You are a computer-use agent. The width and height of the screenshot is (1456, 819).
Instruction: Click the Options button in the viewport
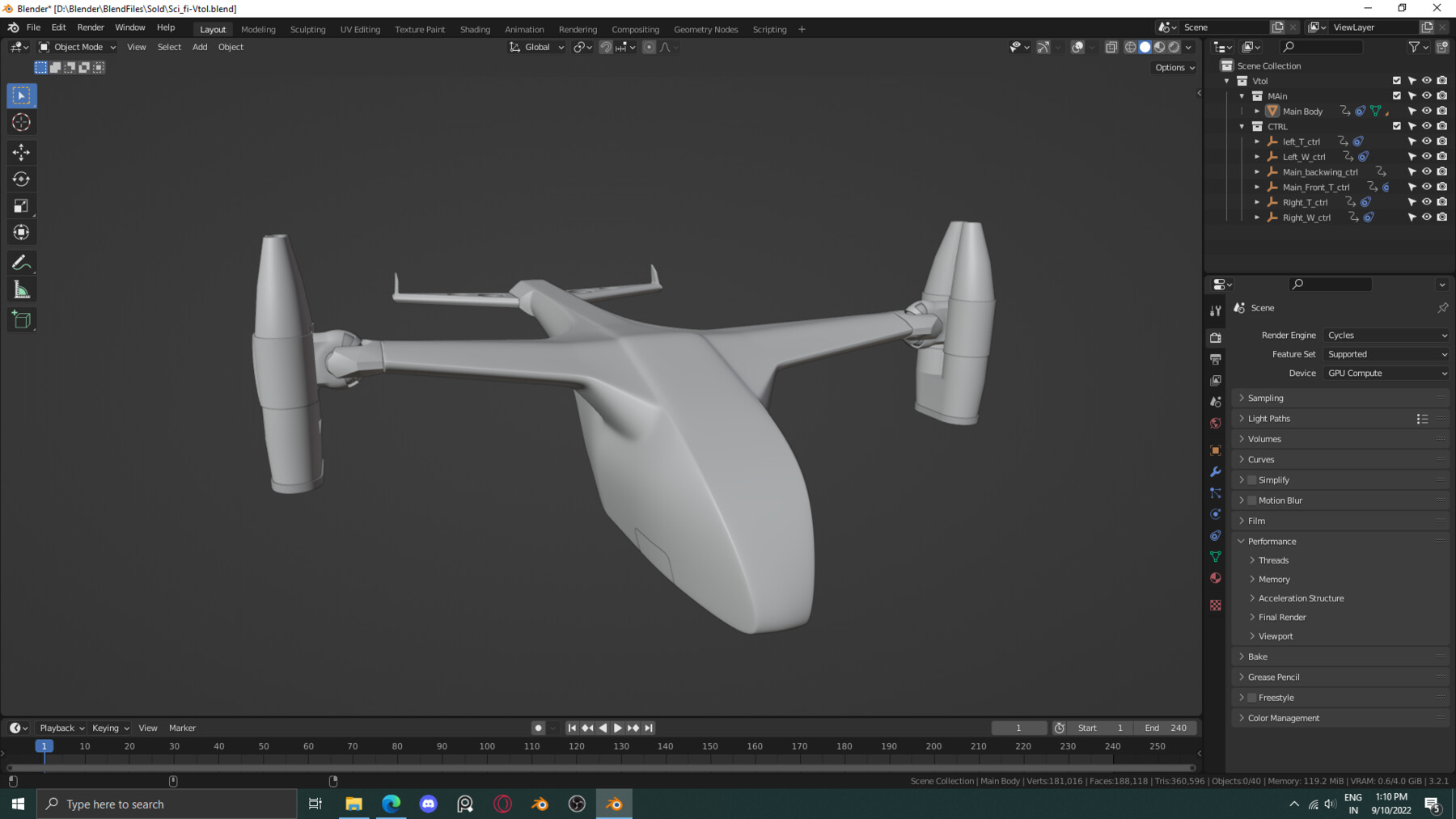click(1173, 67)
